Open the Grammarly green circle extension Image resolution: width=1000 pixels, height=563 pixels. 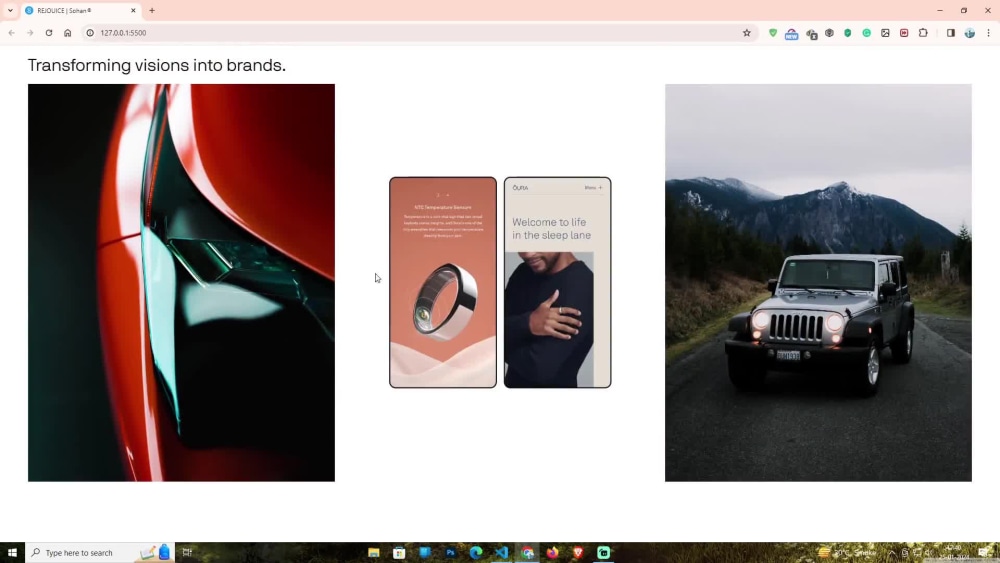tap(866, 33)
